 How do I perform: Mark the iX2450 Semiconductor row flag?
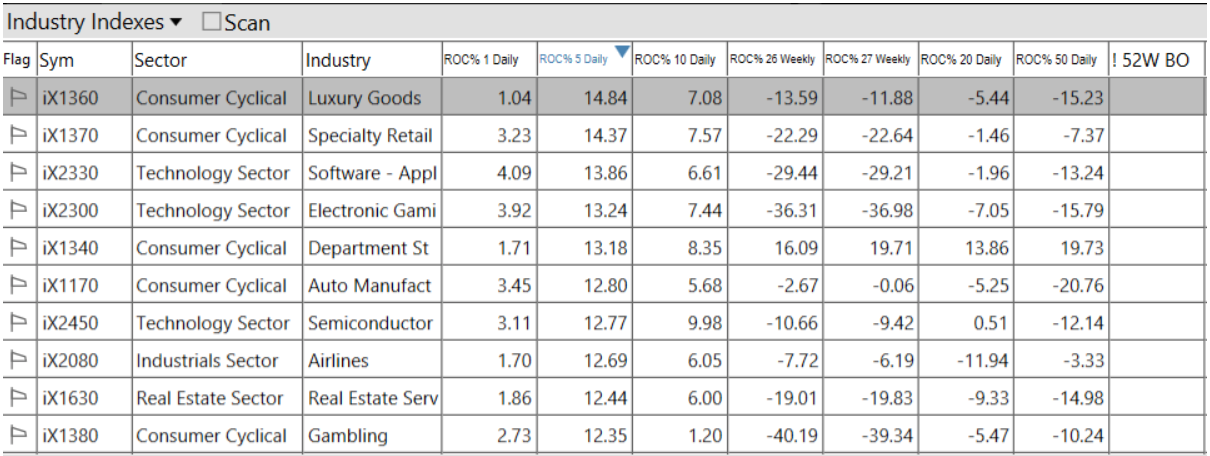(x=18, y=323)
